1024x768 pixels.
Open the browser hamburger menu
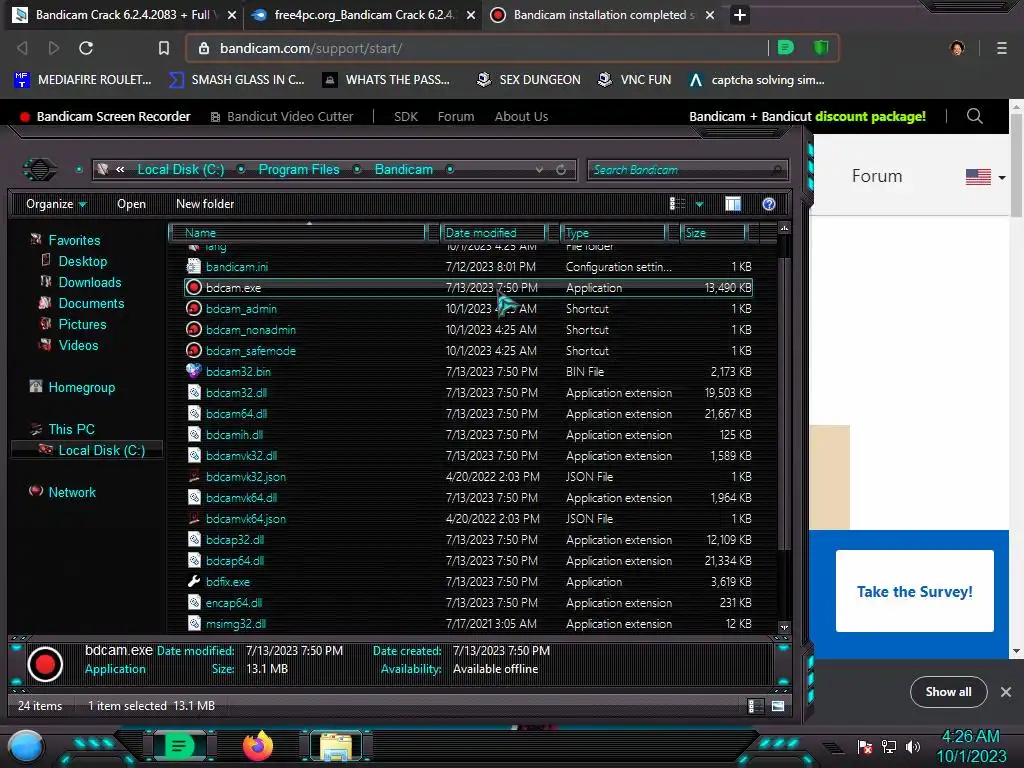click(1001, 48)
